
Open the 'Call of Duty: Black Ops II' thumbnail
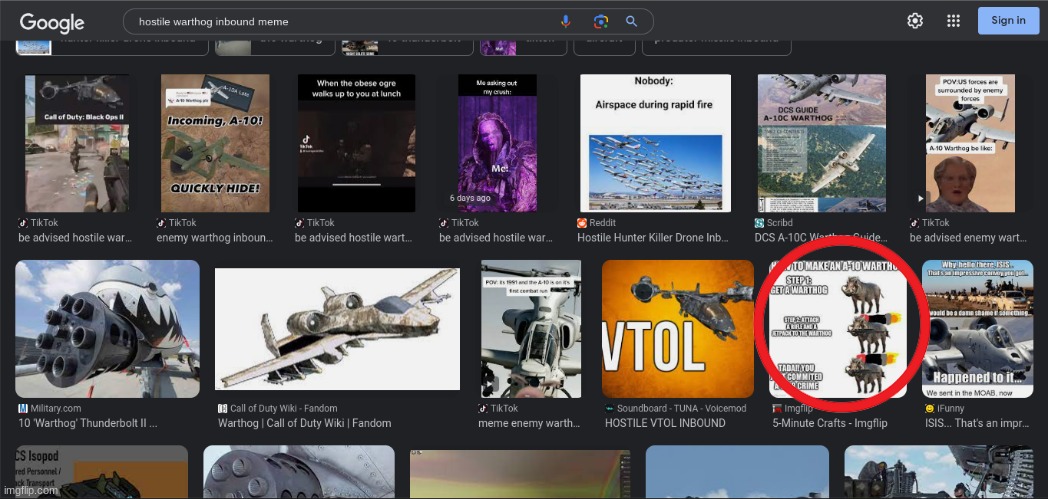tap(77, 143)
